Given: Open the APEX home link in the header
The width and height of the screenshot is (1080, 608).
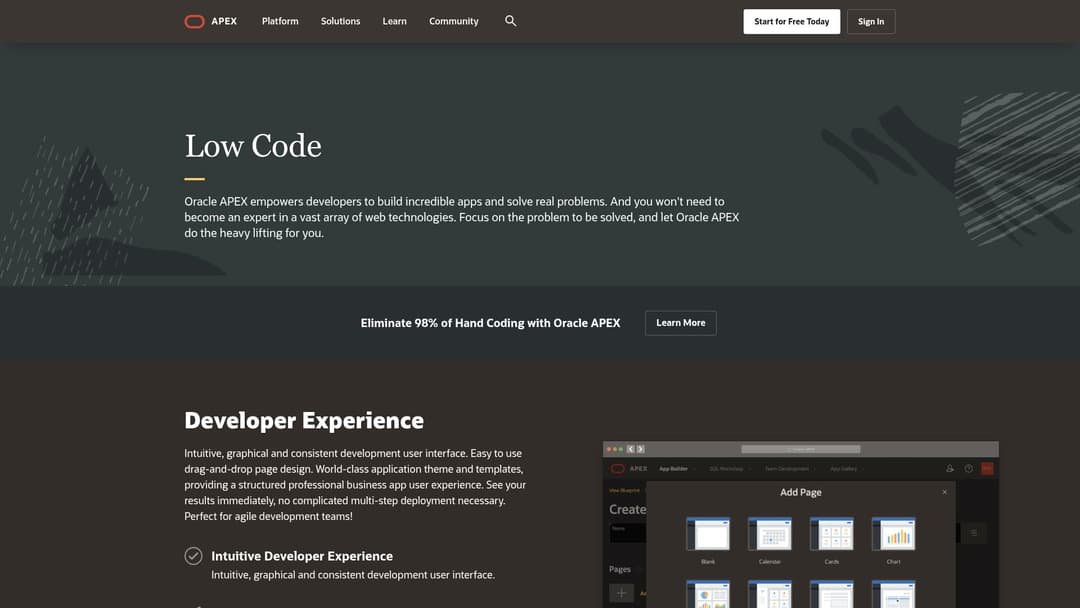Looking at the screenshot, I should tap(224, 21).
